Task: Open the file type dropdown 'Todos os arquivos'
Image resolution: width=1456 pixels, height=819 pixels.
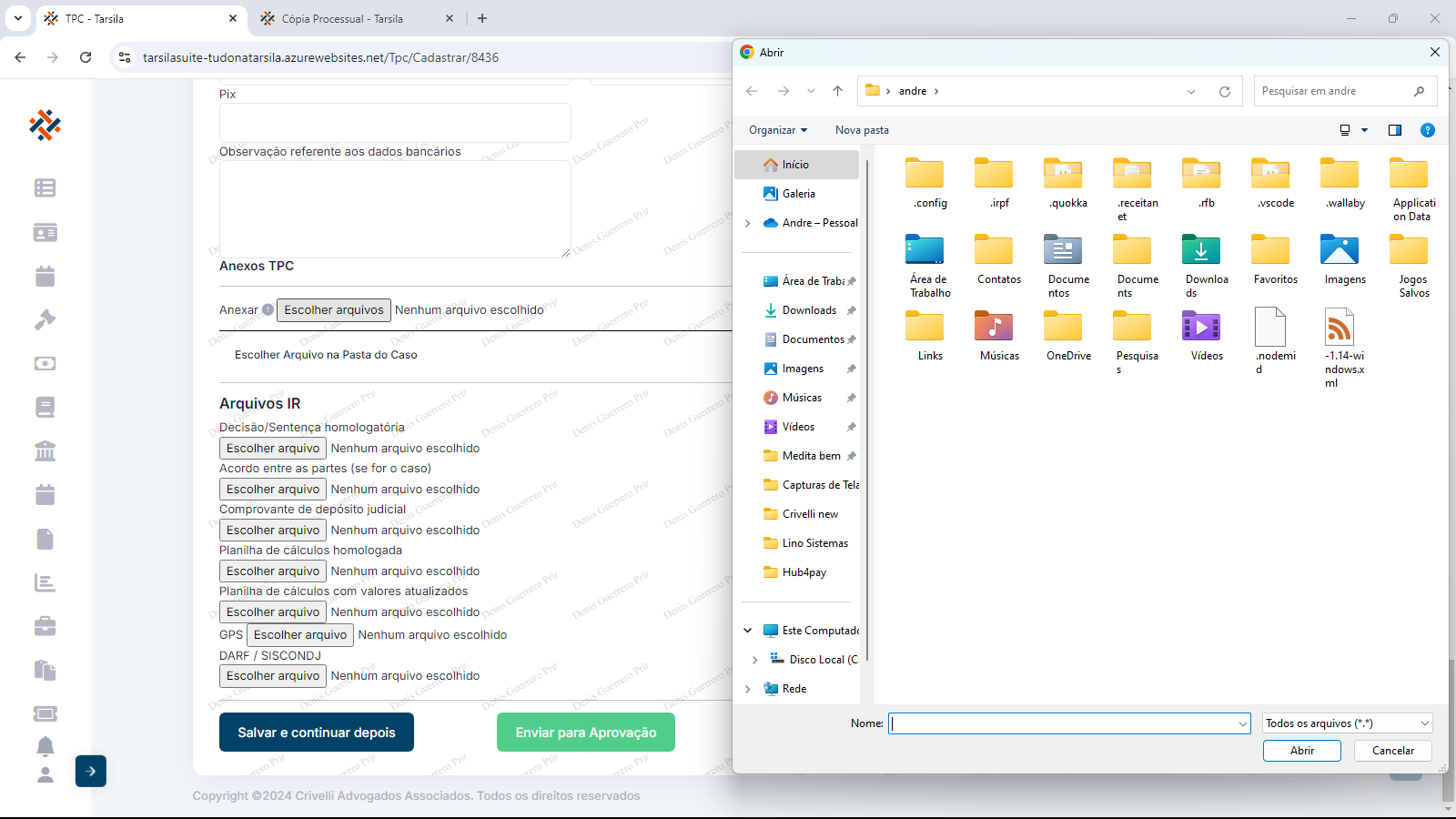Action: 1347,723
